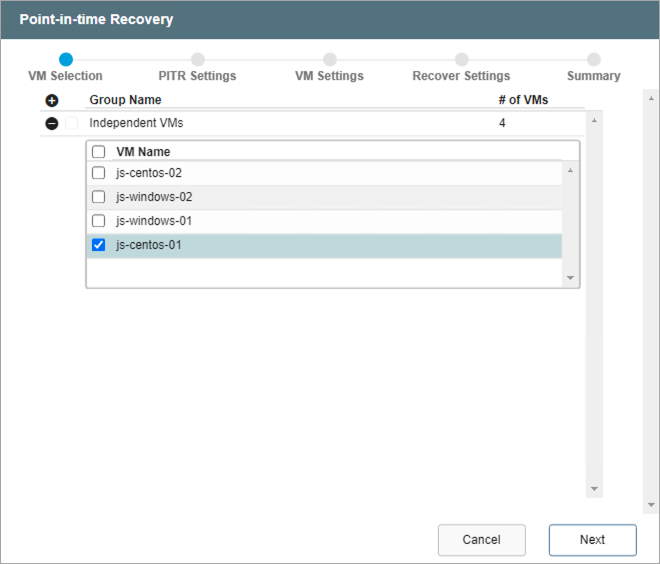Click the # of VMs column header
This screenshot has width=660, height=564.
click(523, 100)
